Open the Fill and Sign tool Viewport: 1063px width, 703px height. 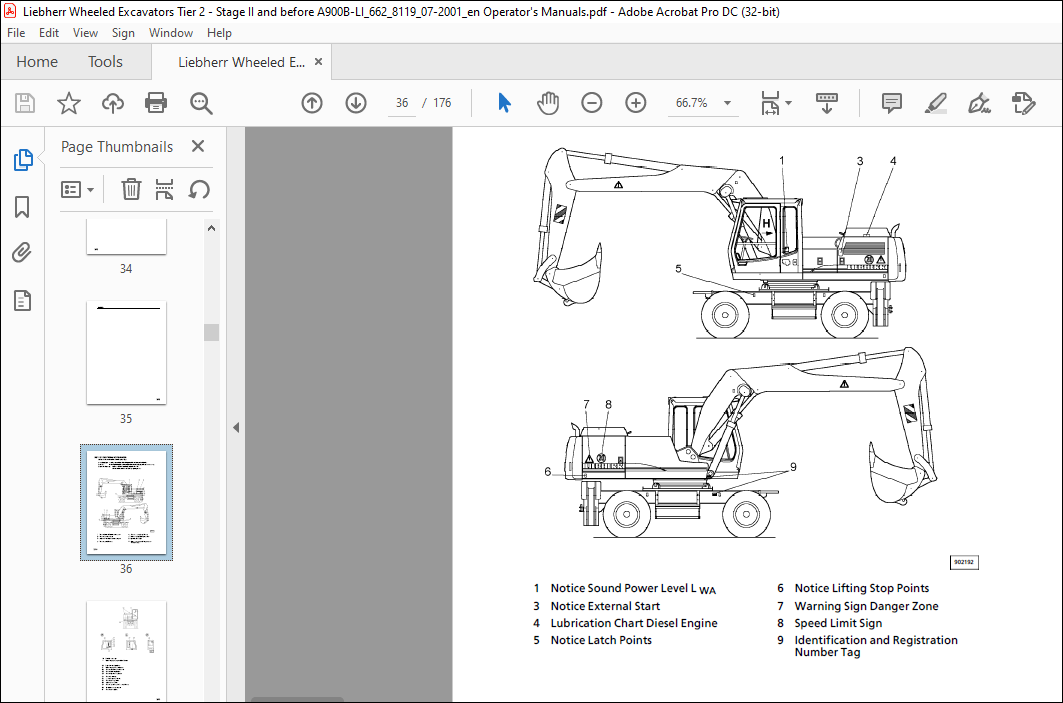coord(979,103)
